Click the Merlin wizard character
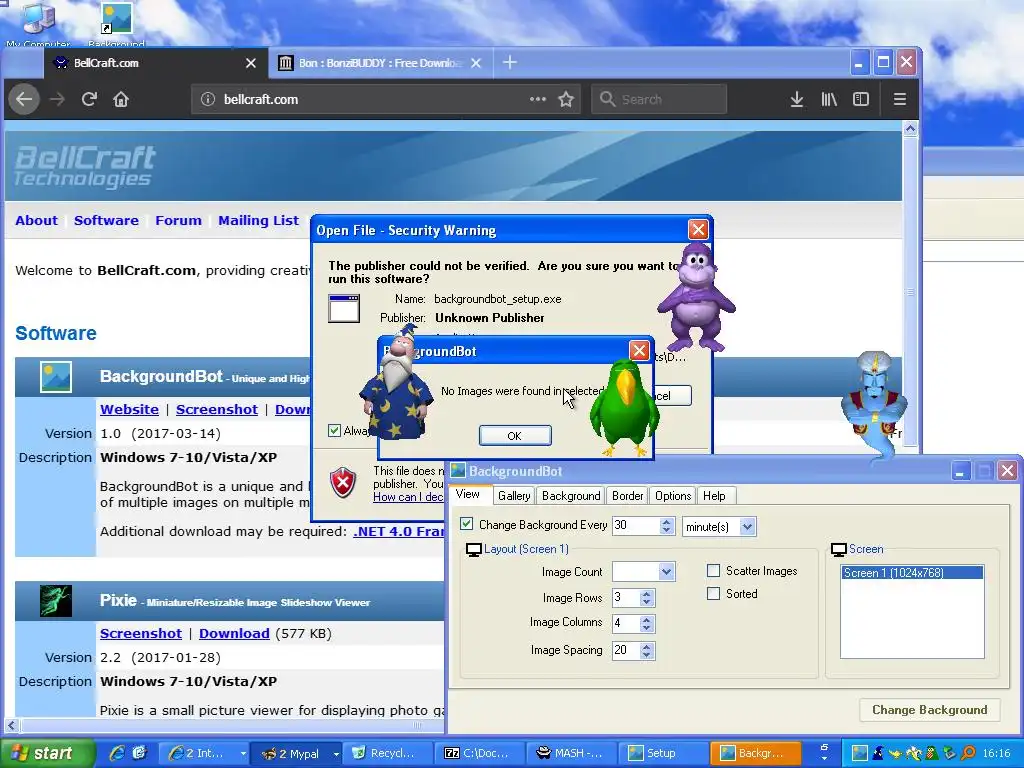Viewport: 1024px width, 768px height. tap(396, 384)
